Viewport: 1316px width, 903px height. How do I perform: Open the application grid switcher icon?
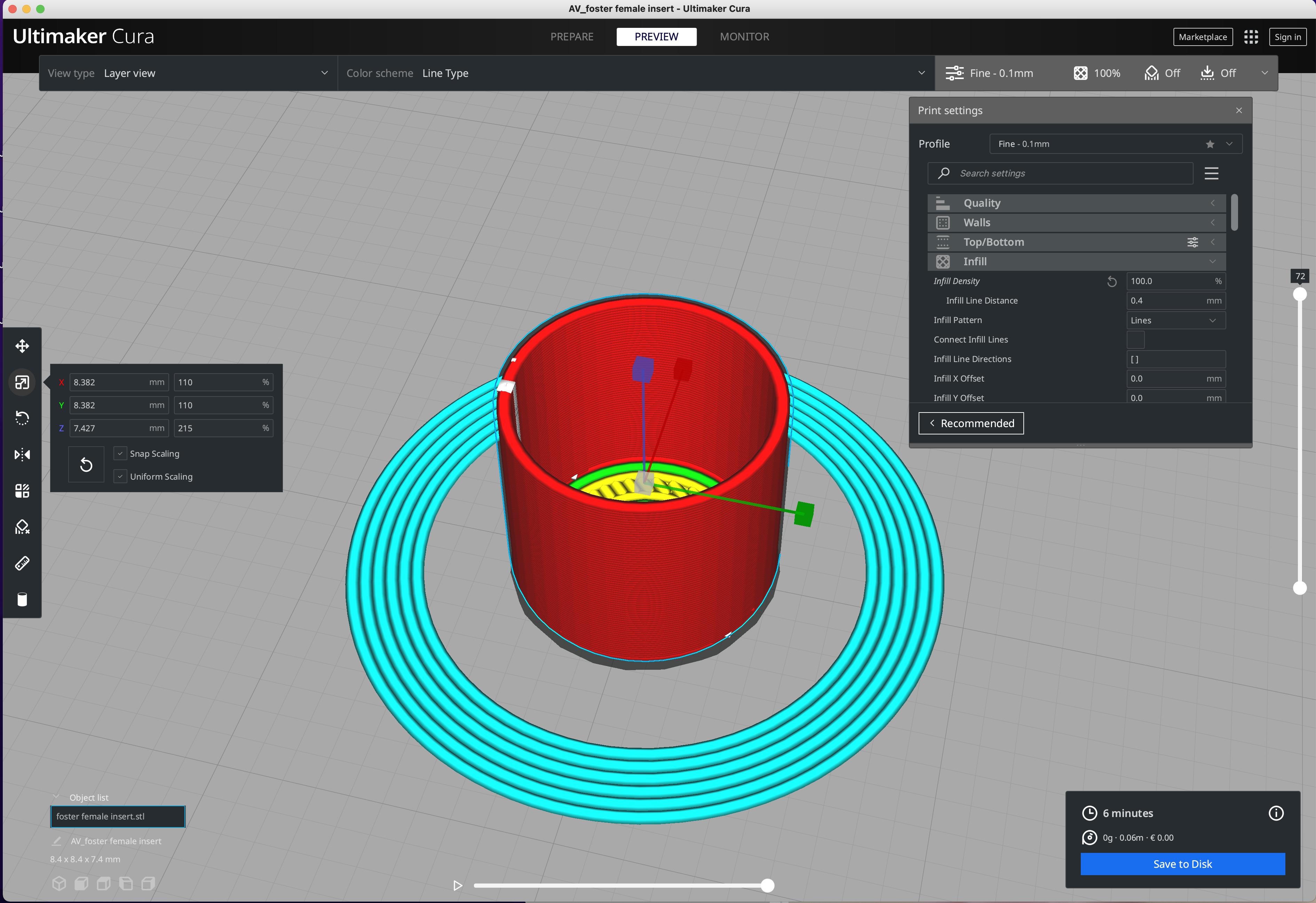pos(1251,37)
